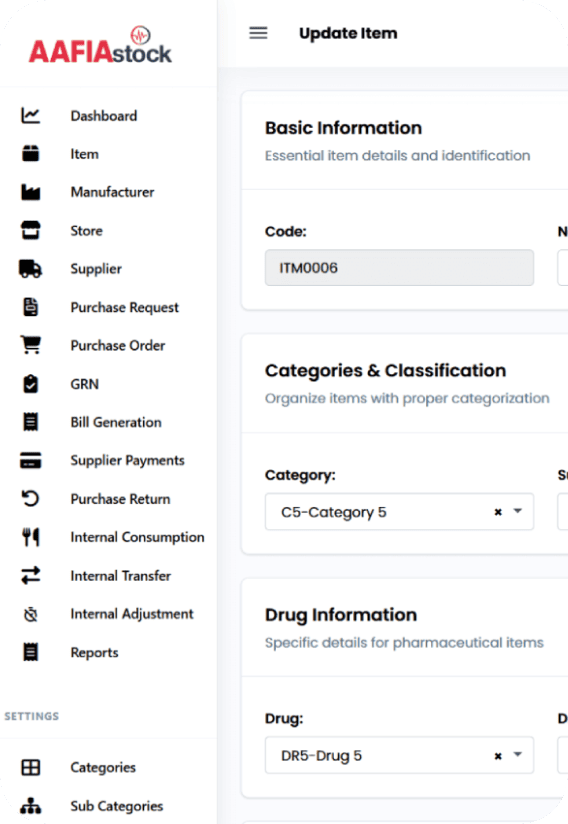Click the GRN clipboard check icon
Screen dimensions: 568x824
tap(30, 384)
